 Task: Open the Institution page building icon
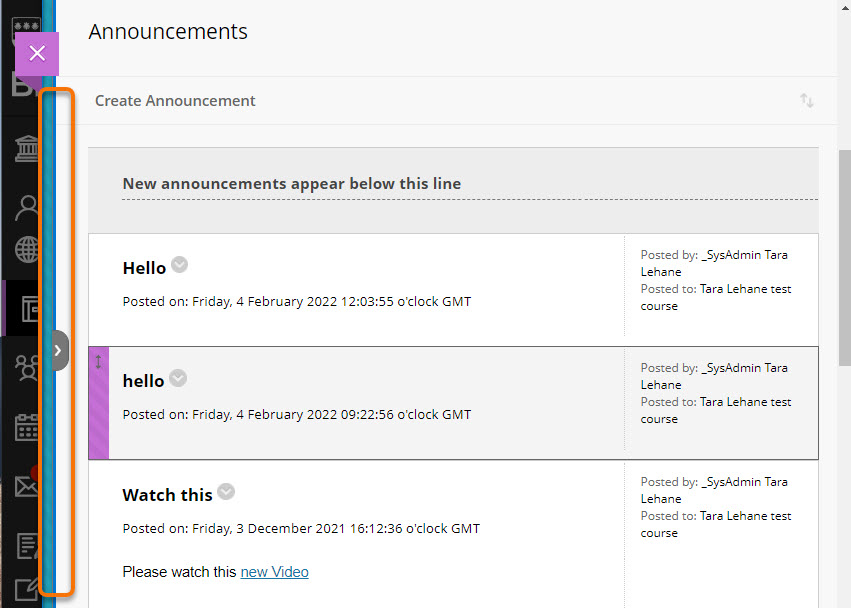[27, 148]
